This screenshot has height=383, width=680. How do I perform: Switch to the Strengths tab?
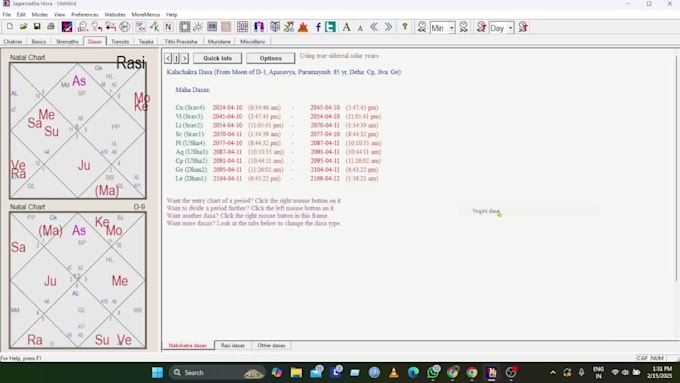click(x=67, y=42)
